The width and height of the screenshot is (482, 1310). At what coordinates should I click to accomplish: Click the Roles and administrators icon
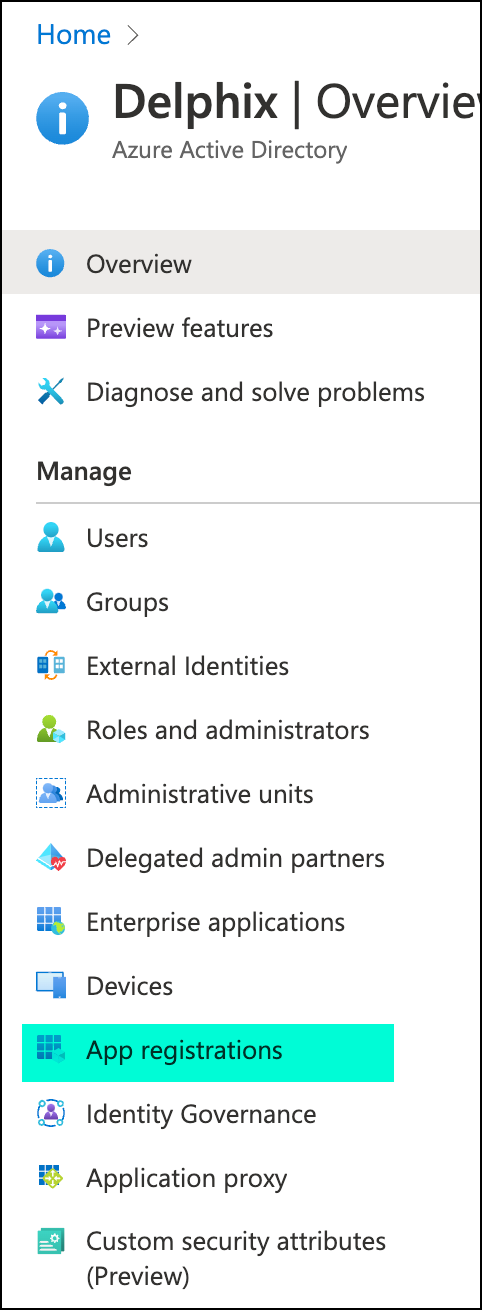click(50, 730)
